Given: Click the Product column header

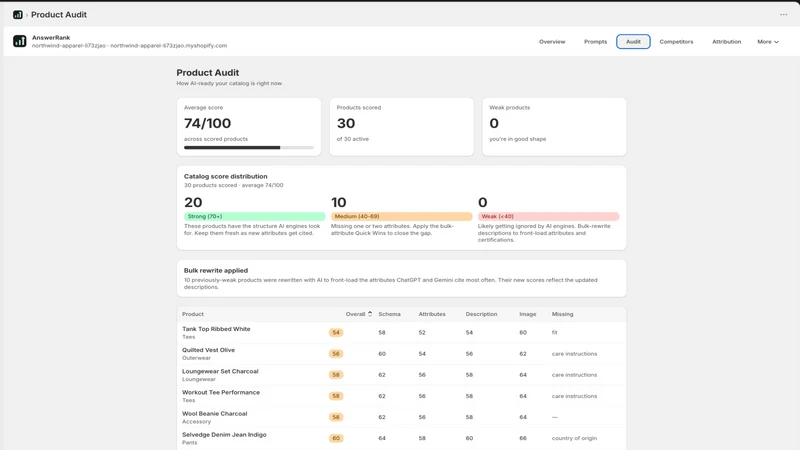Looking at the screenshot, I should [x=193, y=314].
